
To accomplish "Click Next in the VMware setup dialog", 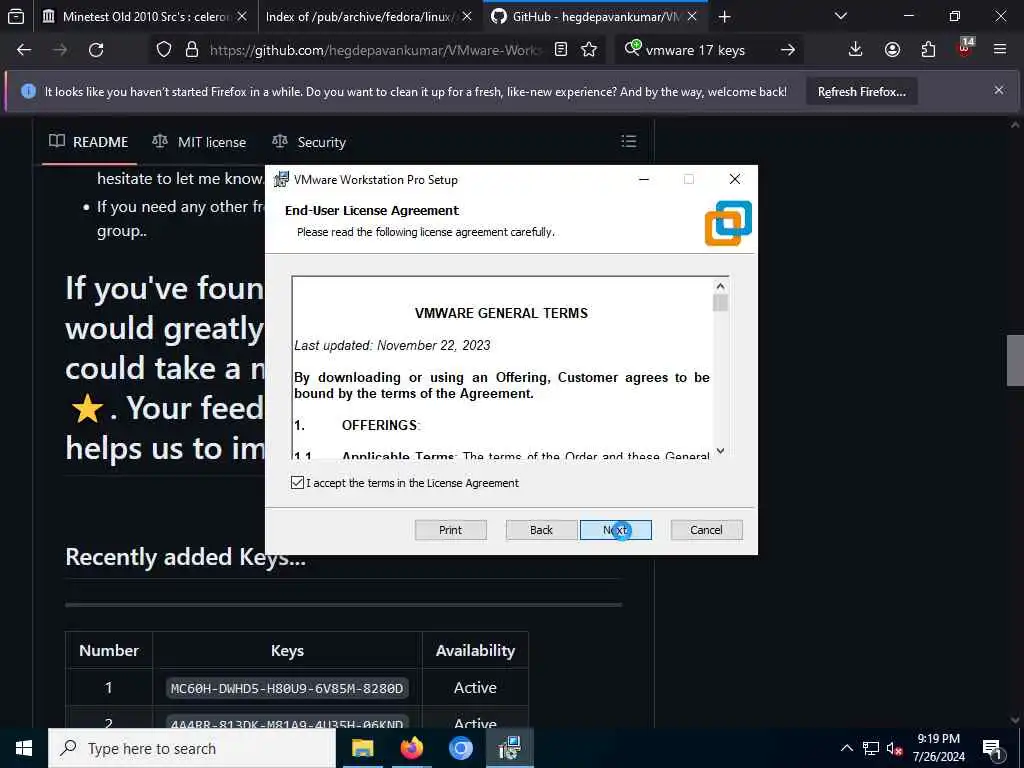I will point(615,530).
